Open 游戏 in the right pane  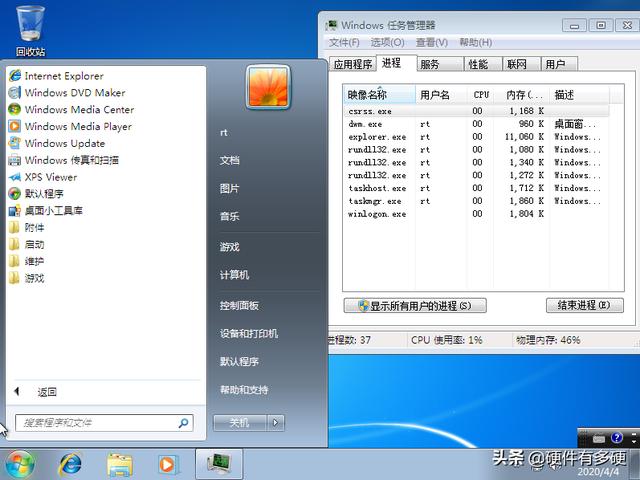point(229,247)
